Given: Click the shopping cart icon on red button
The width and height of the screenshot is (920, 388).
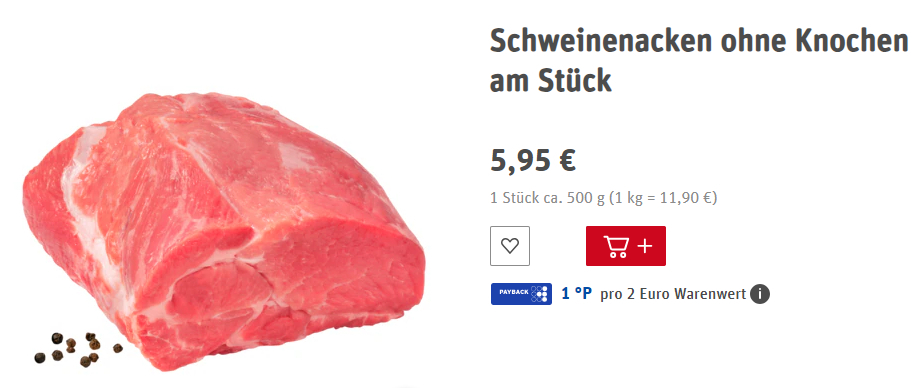Looking at the screenshot, I should click(615, 246).
